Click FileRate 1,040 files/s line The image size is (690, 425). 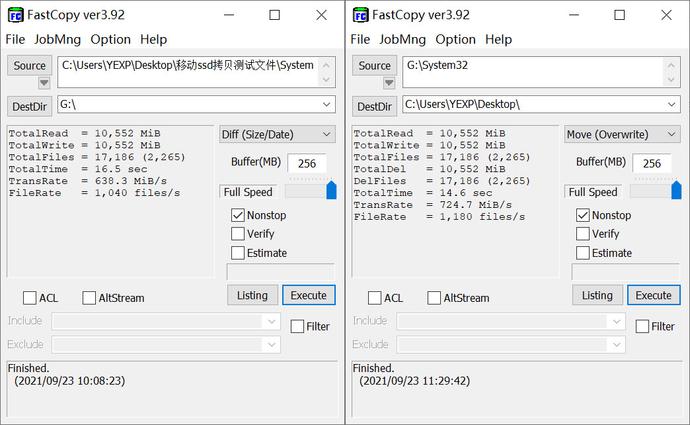[x=94, y=193]
